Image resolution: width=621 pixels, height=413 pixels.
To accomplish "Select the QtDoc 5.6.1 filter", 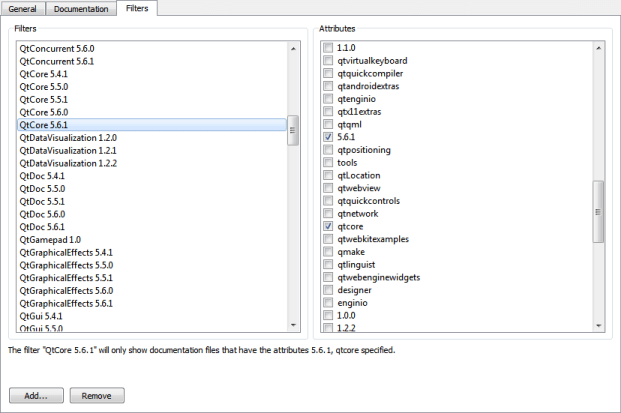I will [x=152, y=227].
